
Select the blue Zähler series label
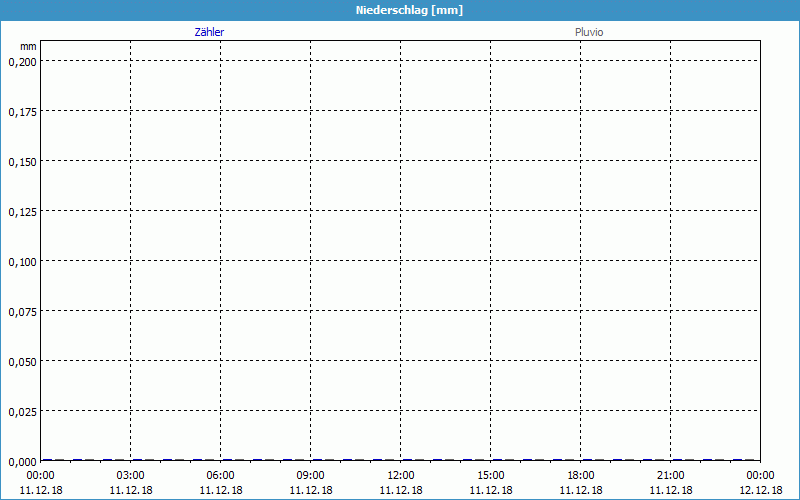coord(209,32)
